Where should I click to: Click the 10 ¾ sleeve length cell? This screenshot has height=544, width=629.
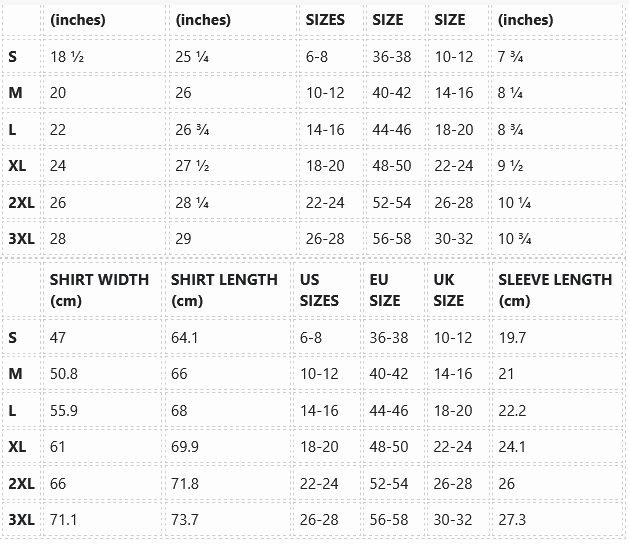[x=514, y=239]
